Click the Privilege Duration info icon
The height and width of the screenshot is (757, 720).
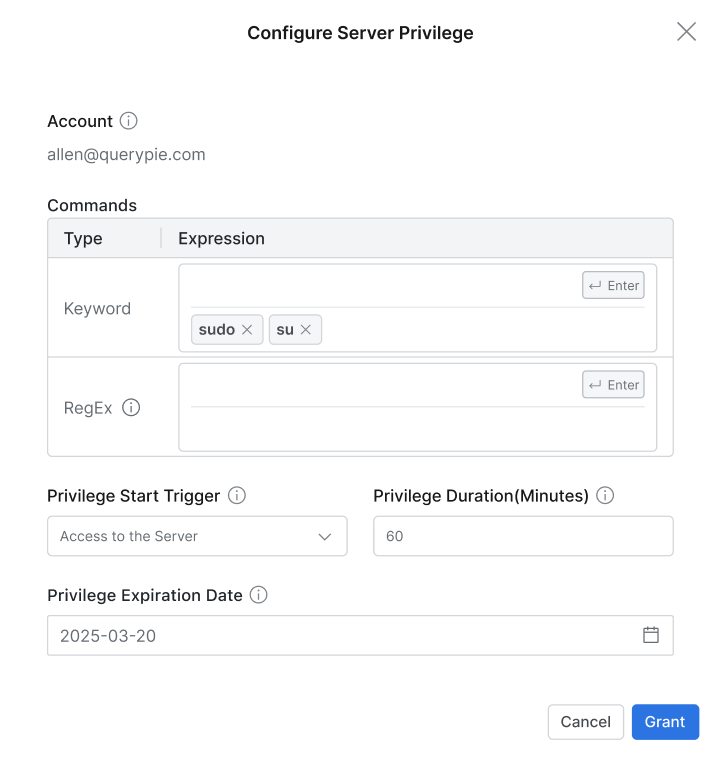point(604,495)
